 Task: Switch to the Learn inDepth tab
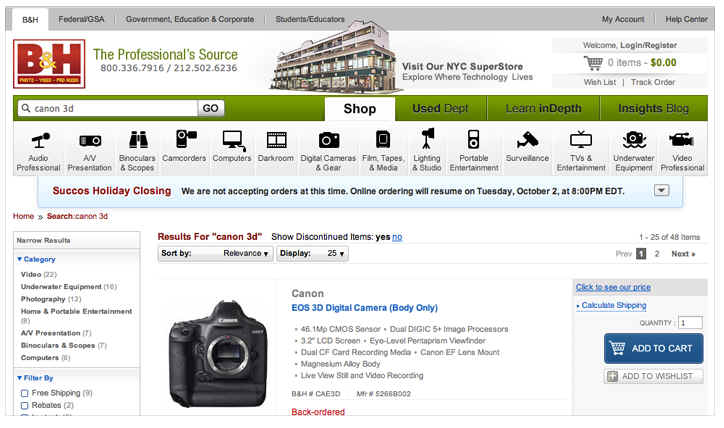(543, 109)
